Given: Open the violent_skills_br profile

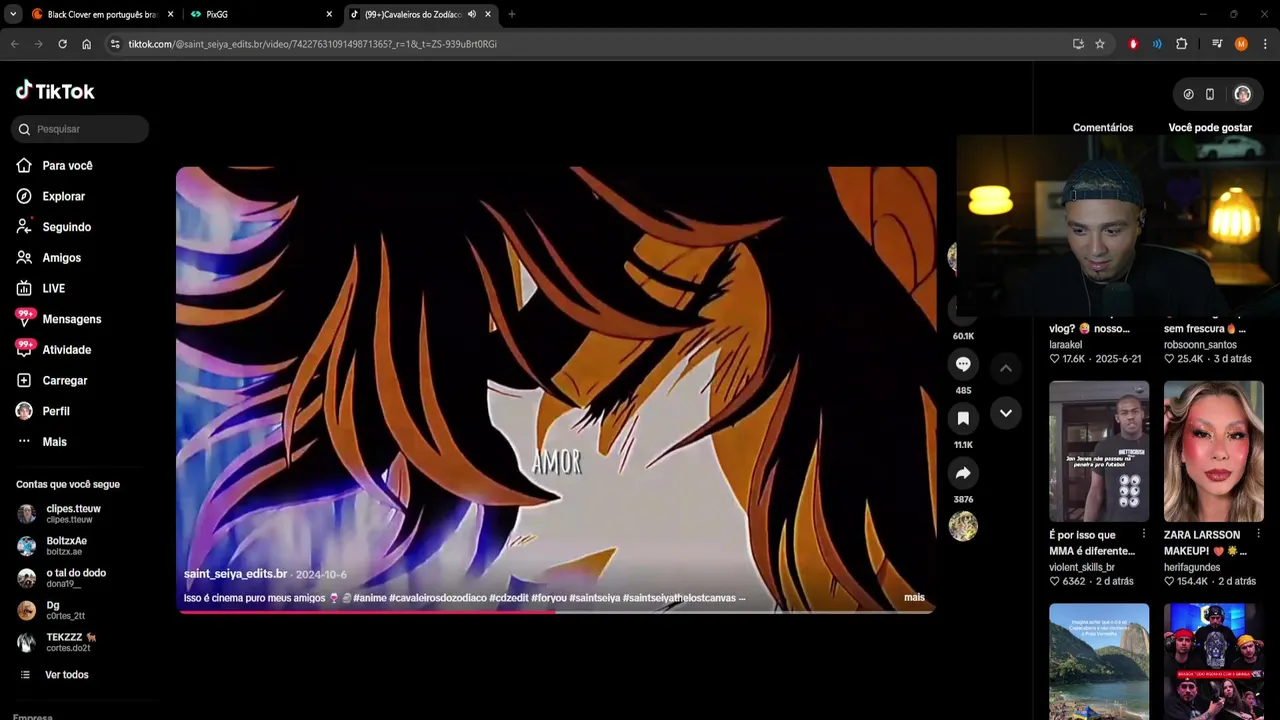Looking at the screenshot, I should (1082, 567).
